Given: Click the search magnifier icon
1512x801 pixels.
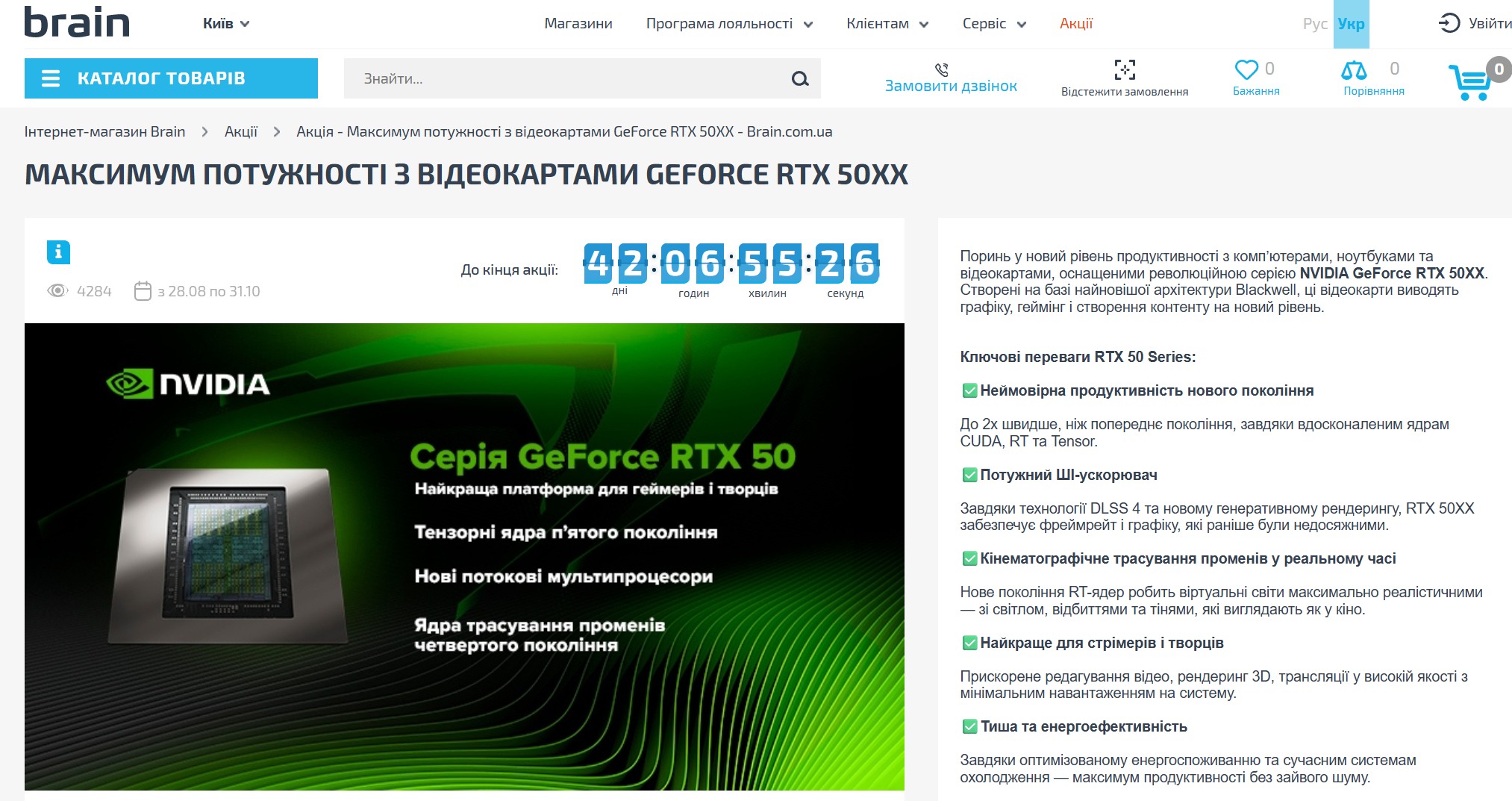Looking at the screenshot, I should coord(800,78).
